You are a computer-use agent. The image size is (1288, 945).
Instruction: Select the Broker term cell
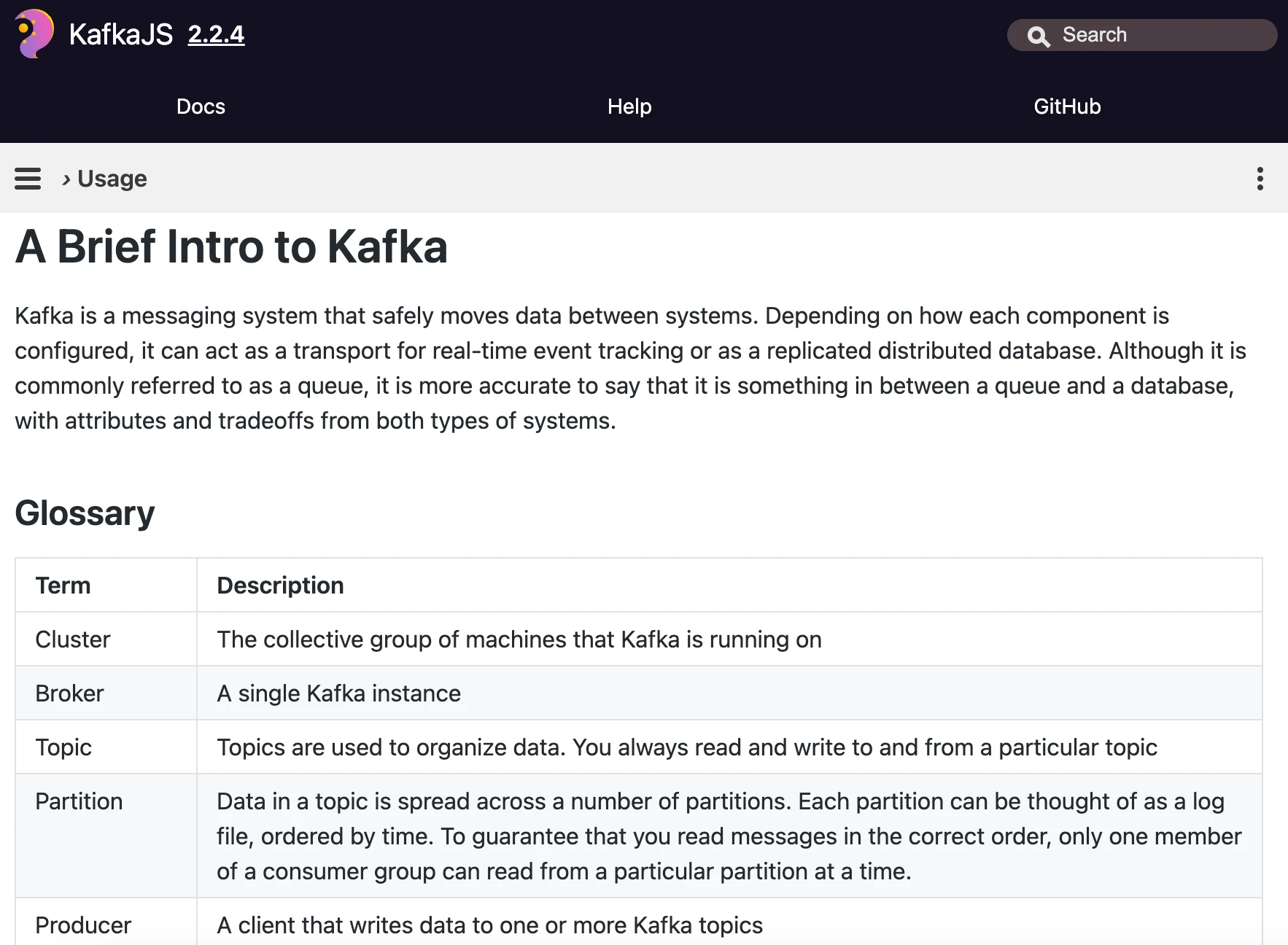tap(70, 693)
